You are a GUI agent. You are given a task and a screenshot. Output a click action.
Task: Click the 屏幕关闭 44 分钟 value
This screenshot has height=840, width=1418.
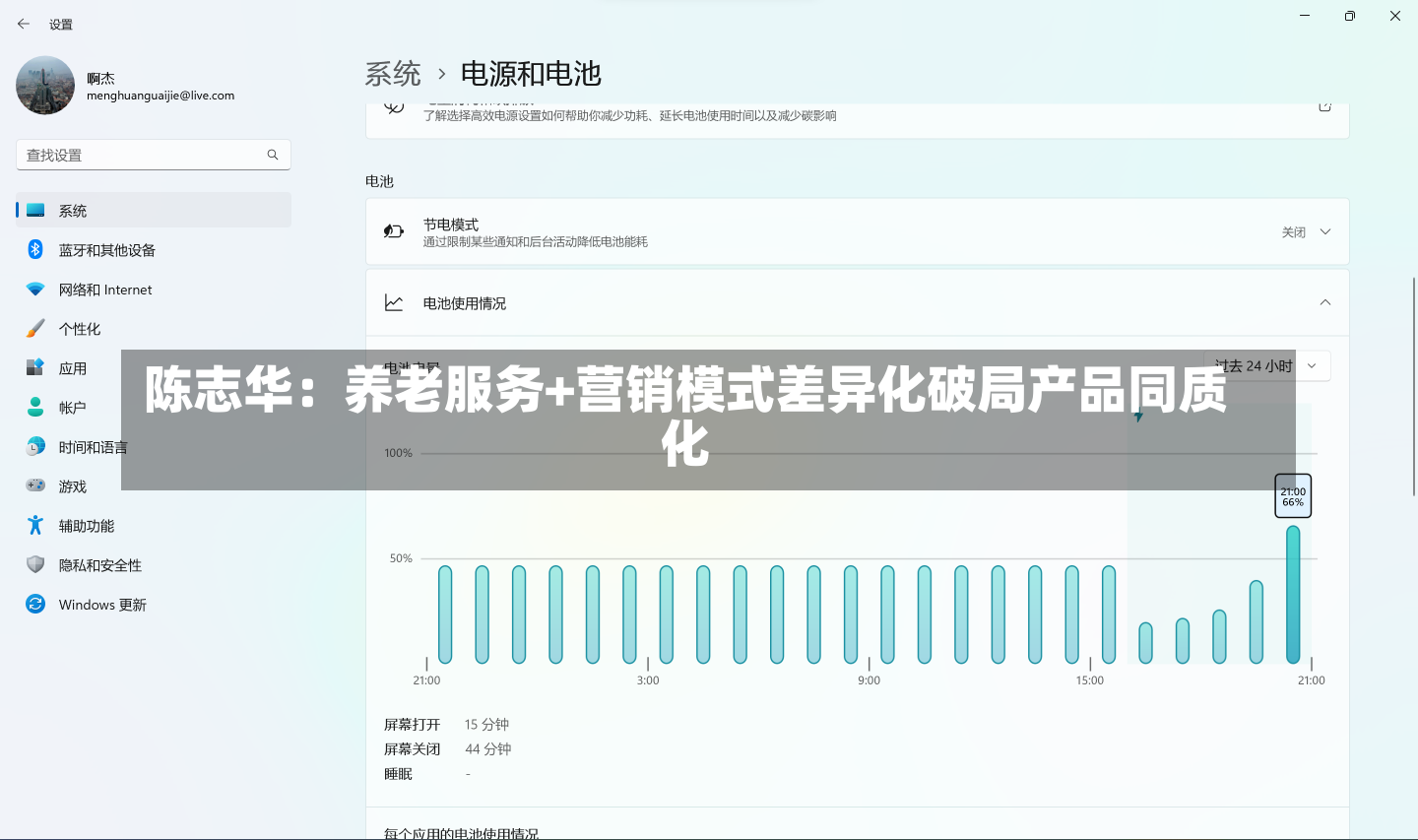pyautogui.click(x=488, y=748)
